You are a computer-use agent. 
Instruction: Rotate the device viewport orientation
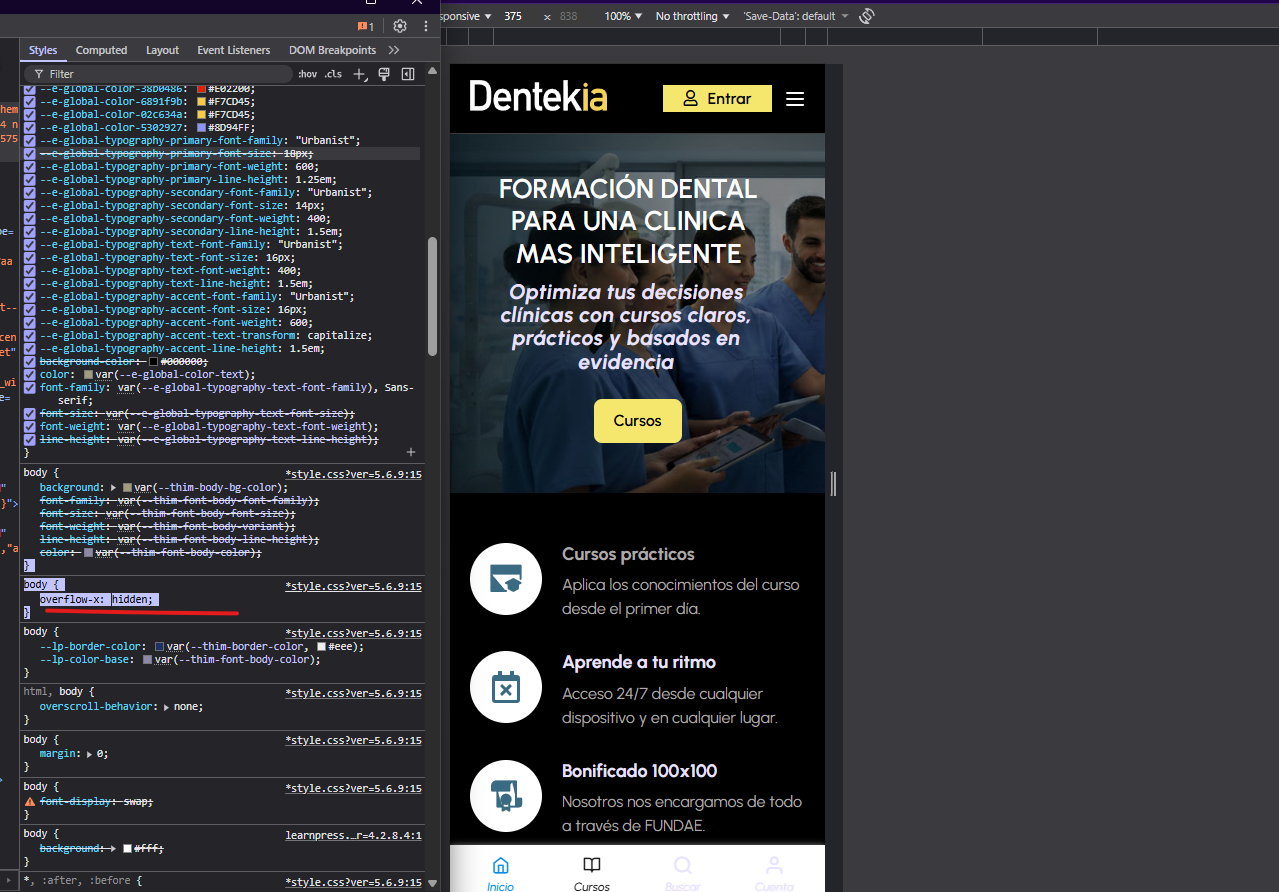(867, 16)
